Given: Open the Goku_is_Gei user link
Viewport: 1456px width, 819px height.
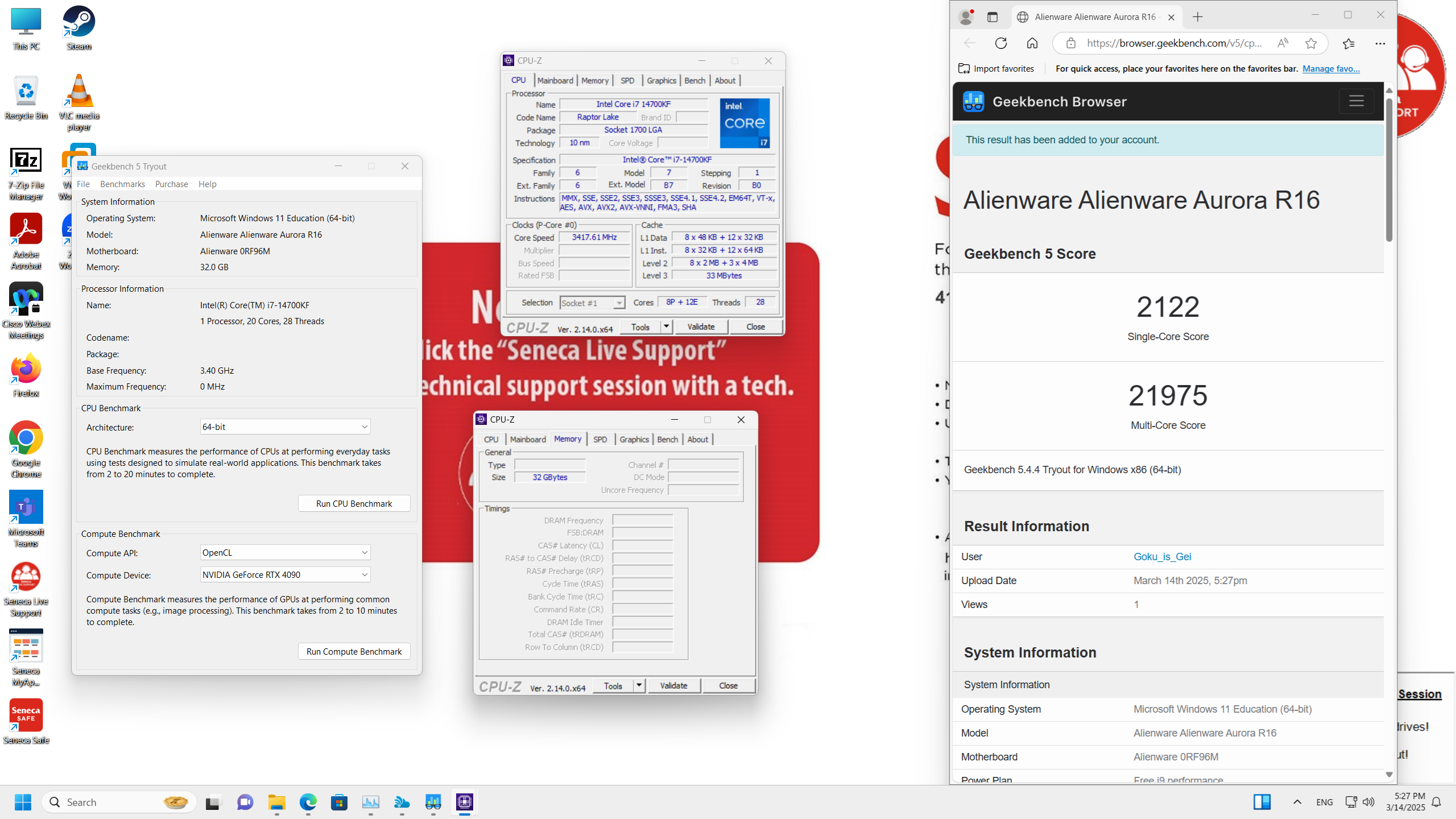Looking at the screenshot, I should [x=1162, y=556].
